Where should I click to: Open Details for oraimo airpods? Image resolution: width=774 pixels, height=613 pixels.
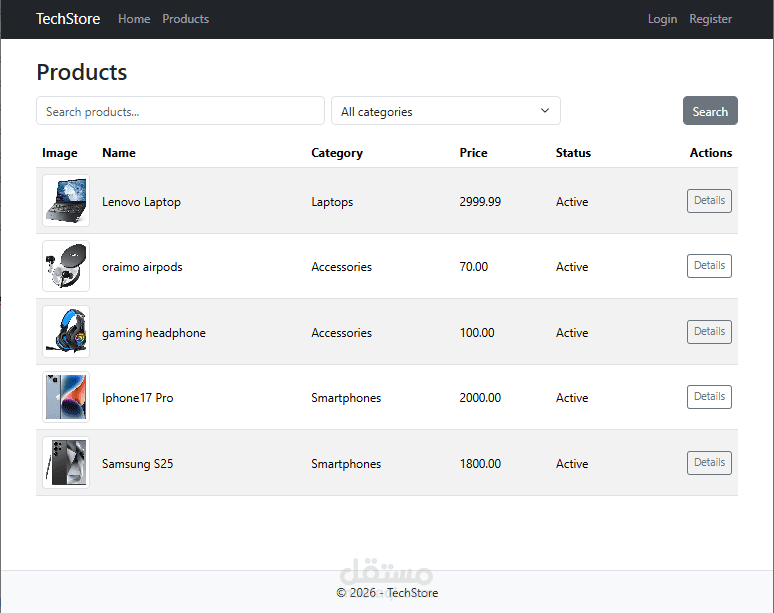click(x=709, y=266)
